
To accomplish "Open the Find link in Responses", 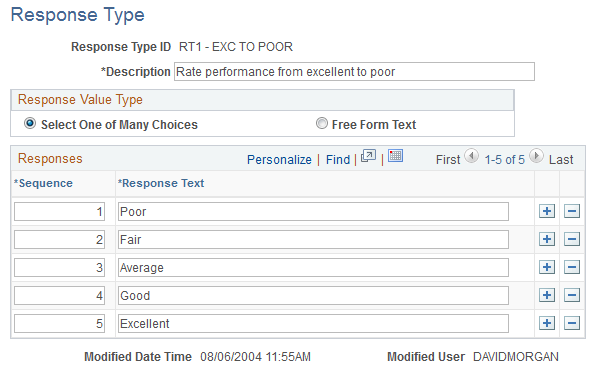I will [x=338, y=160].
